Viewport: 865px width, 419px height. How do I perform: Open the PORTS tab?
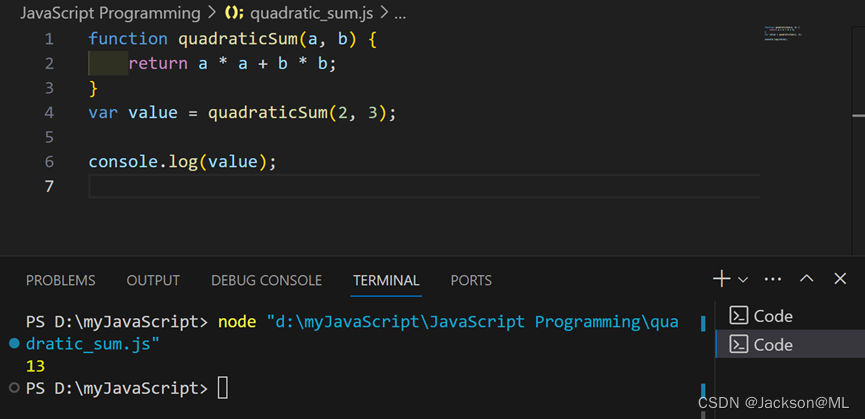471,281
